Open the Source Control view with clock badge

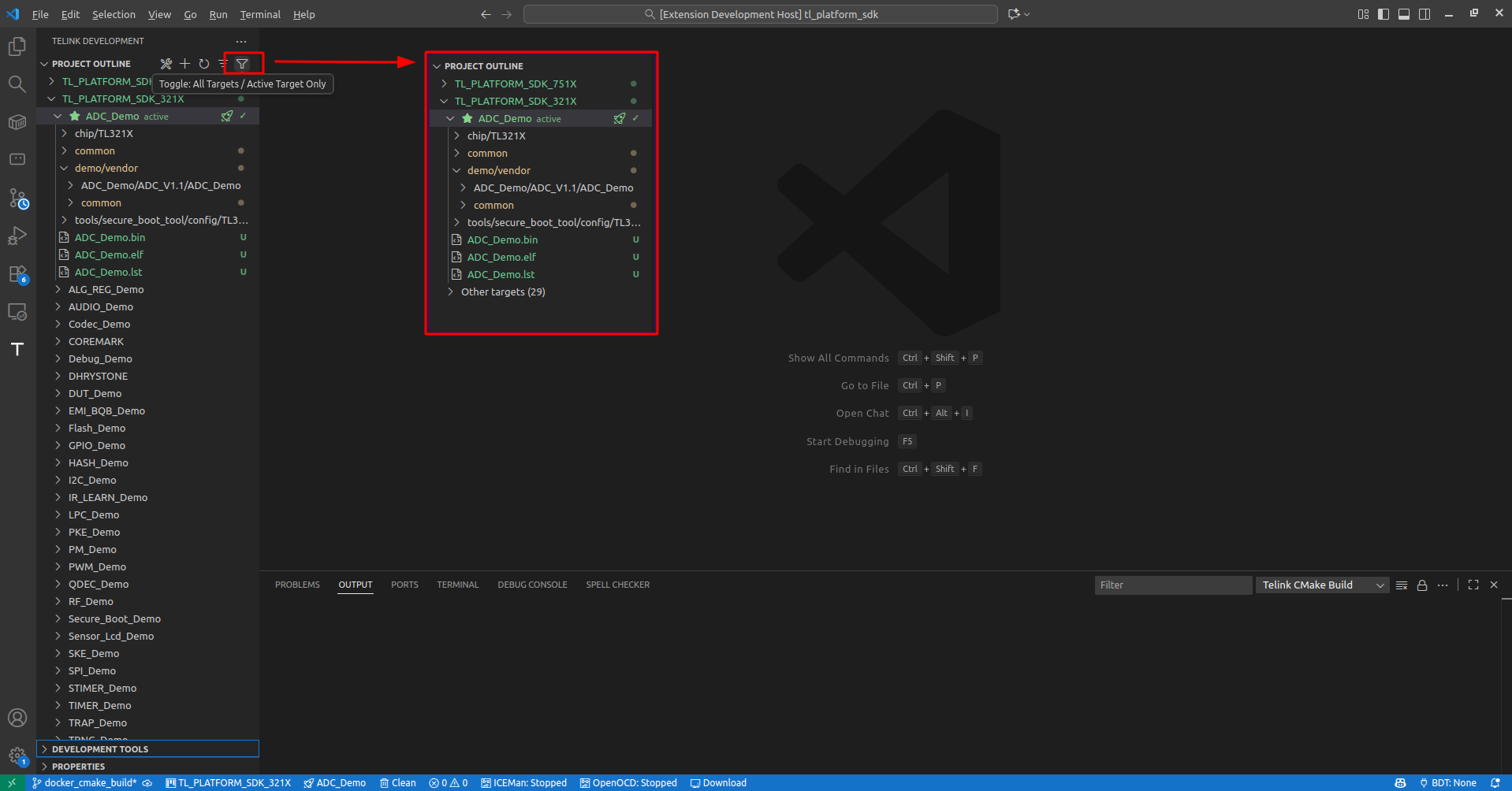point(17,198)
